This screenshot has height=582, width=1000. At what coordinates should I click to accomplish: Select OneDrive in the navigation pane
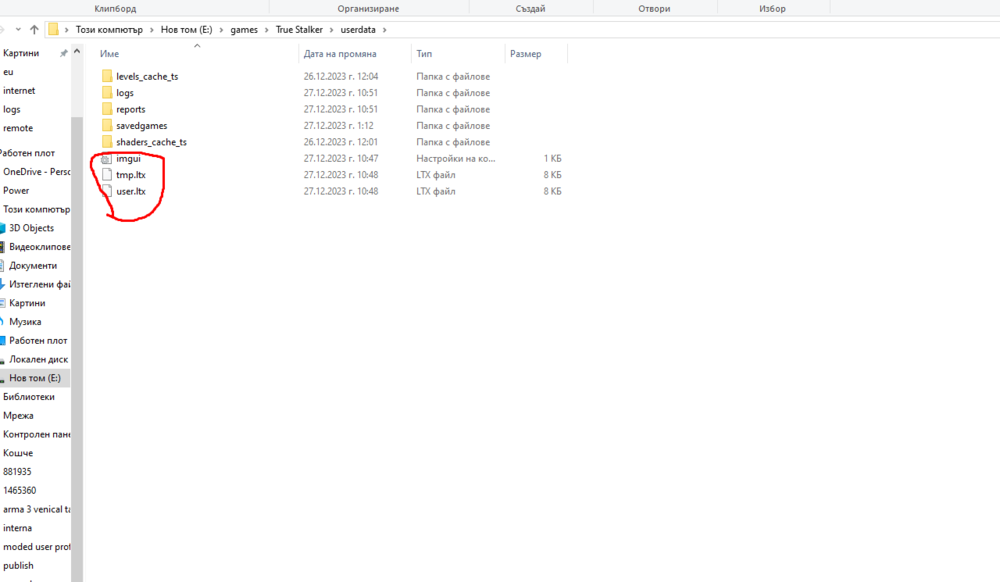(37, 171)
